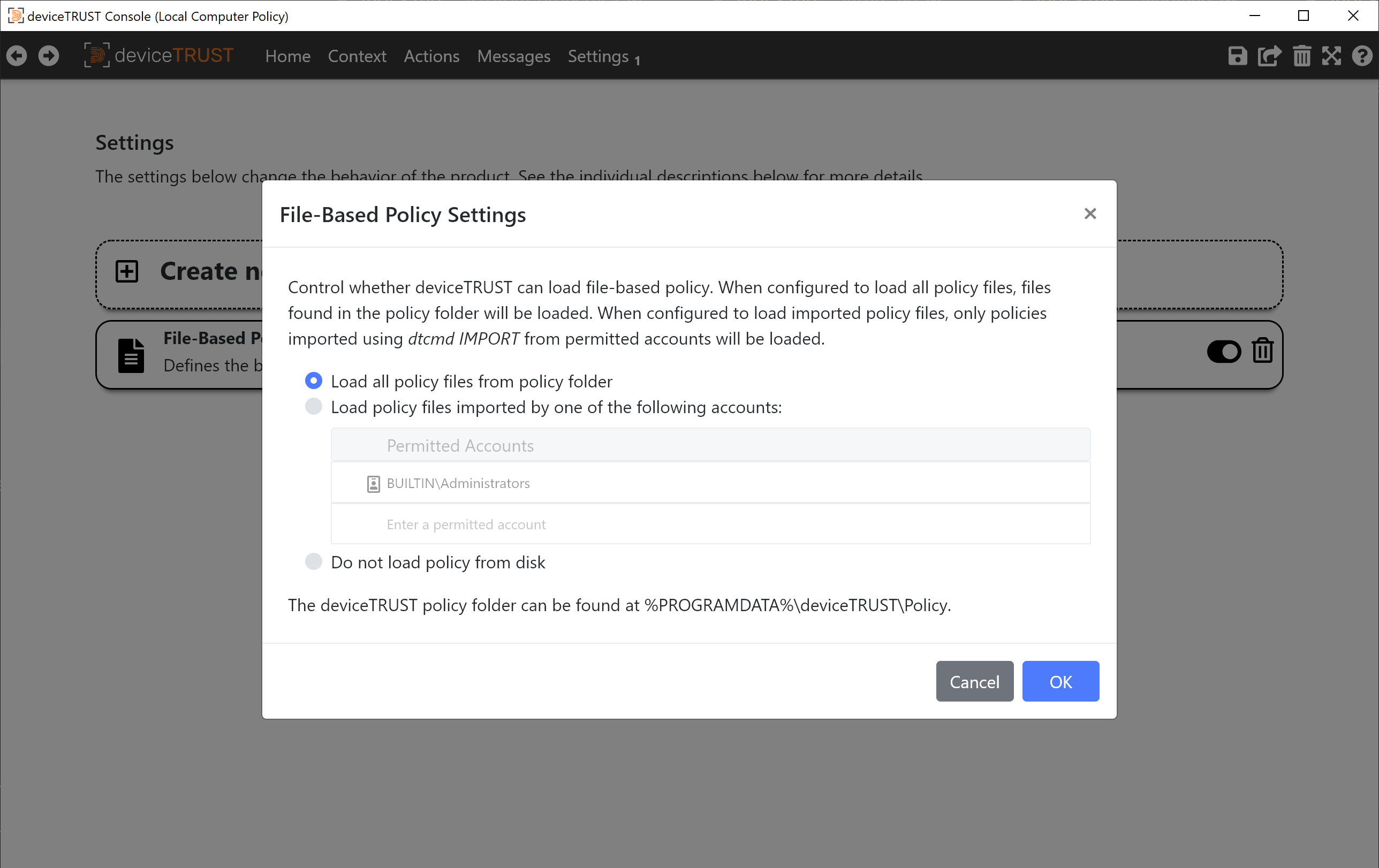Select Load all policy files from policy folder

313,380
